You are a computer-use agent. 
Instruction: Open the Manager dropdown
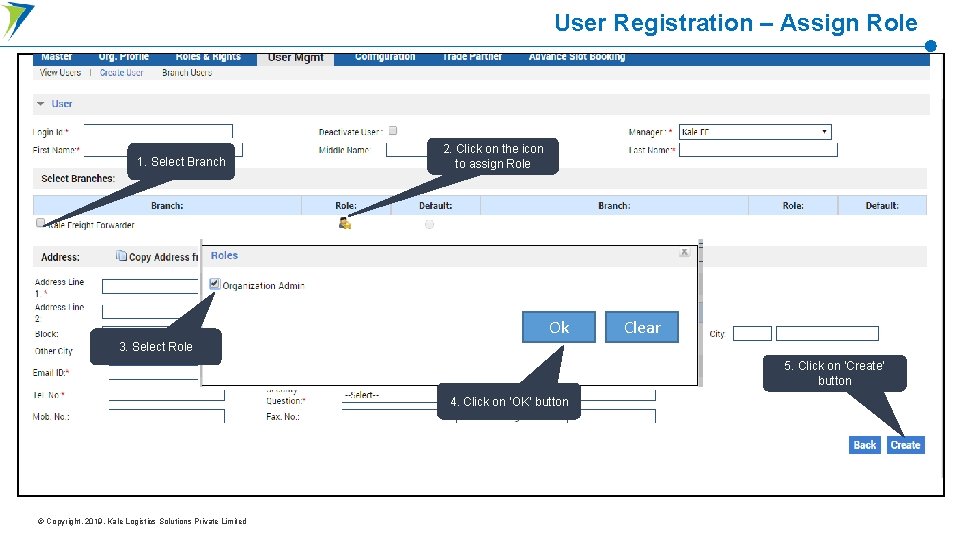pos(755,132)
